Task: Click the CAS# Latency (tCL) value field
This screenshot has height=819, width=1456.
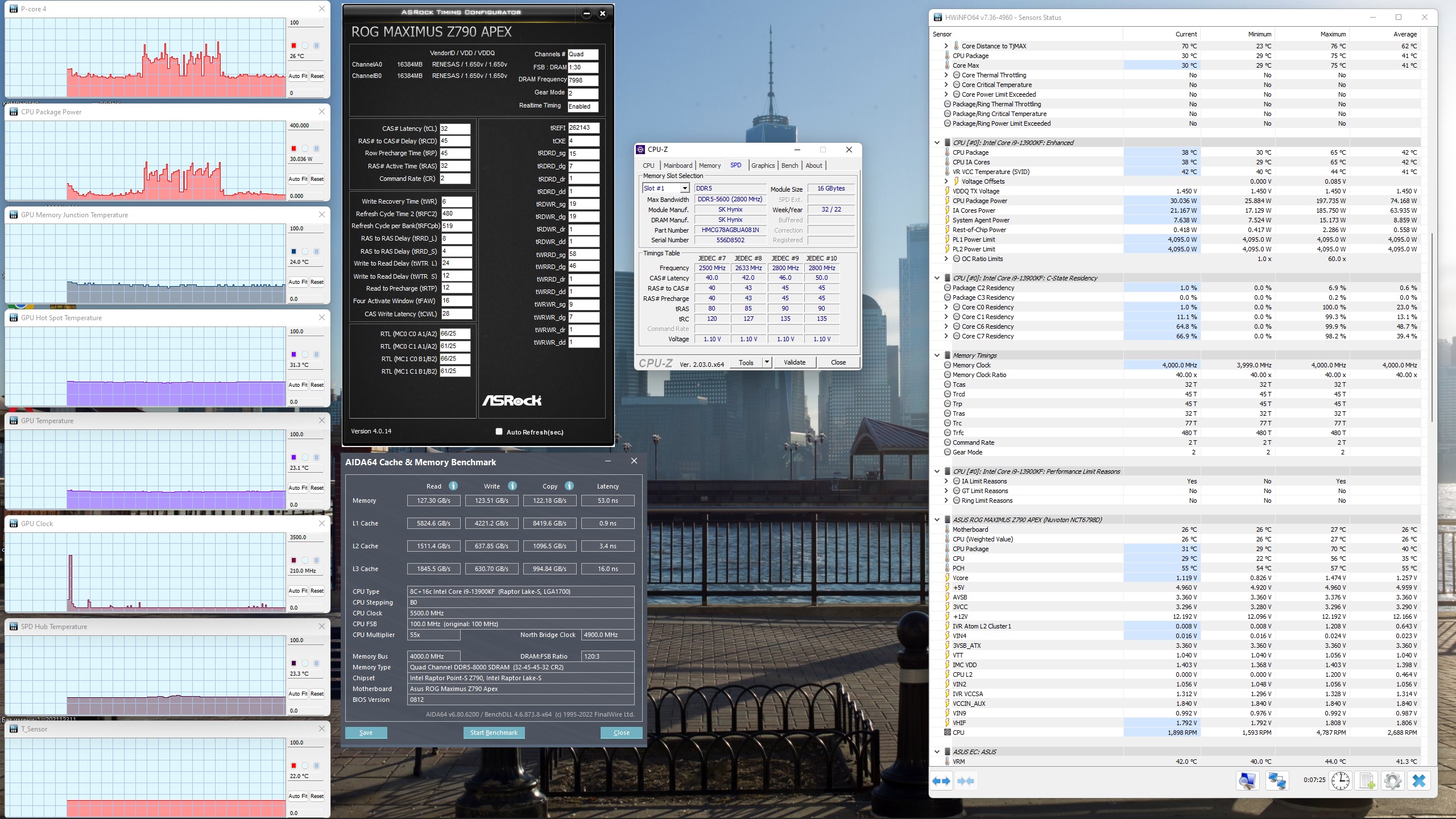Action: [x=455, y=129]
